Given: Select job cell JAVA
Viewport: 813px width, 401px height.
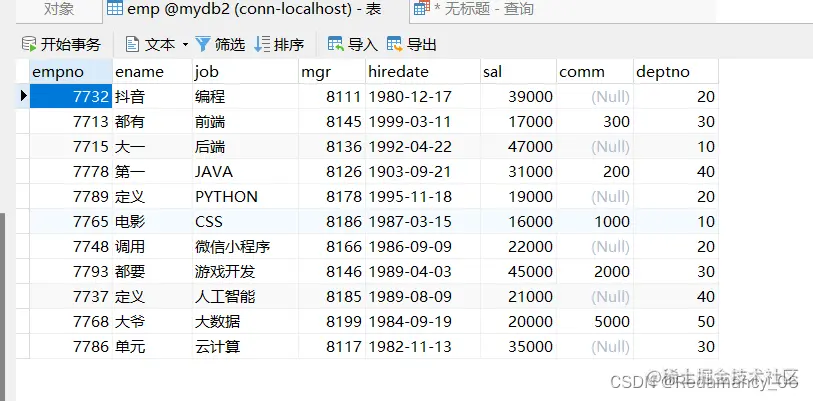Looking at the screenshot, I should click(246, 171).
